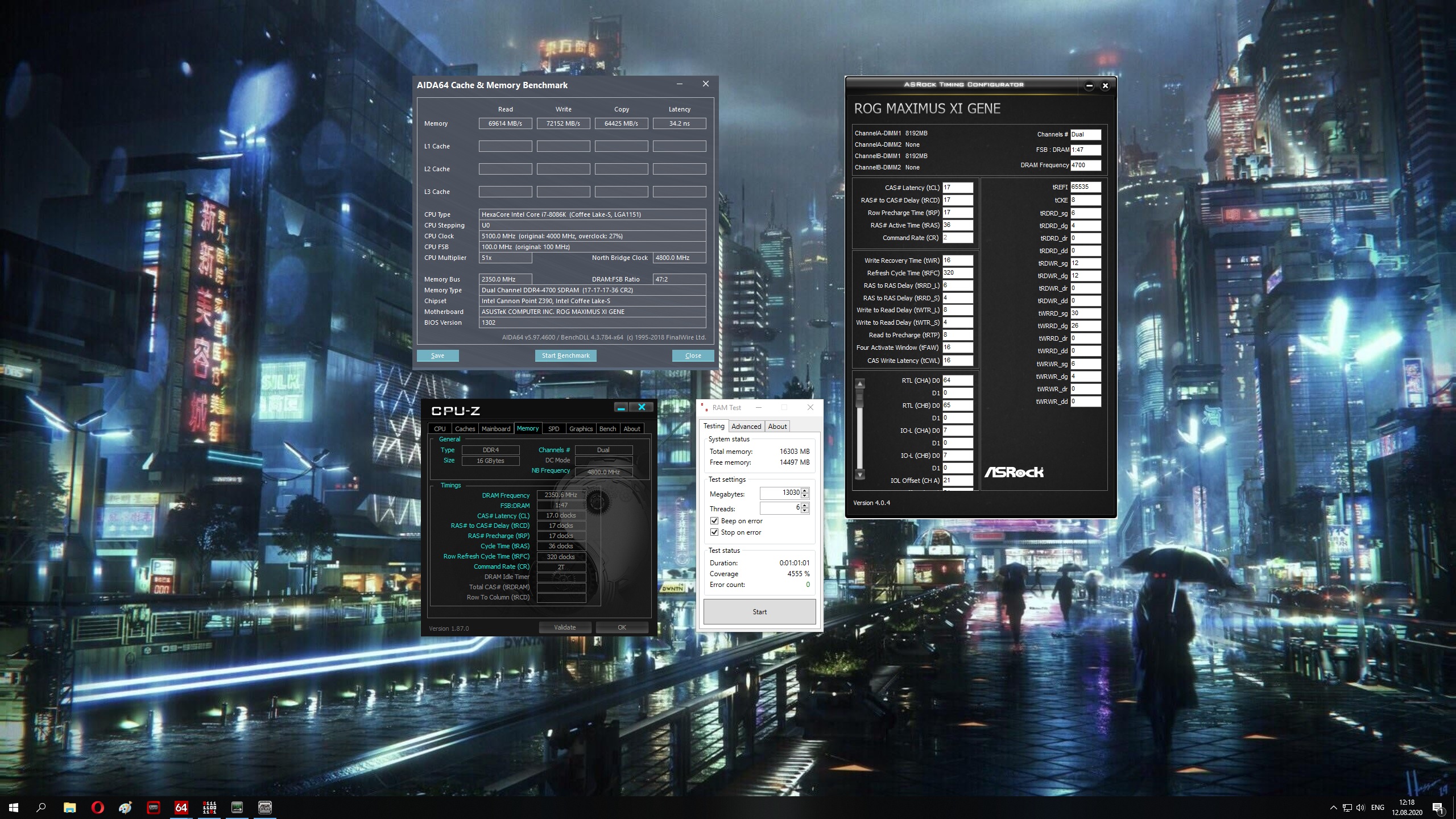Open the Advanced tab in RAM Test
Screen dimensions: 1456x819
pos(746,427)
